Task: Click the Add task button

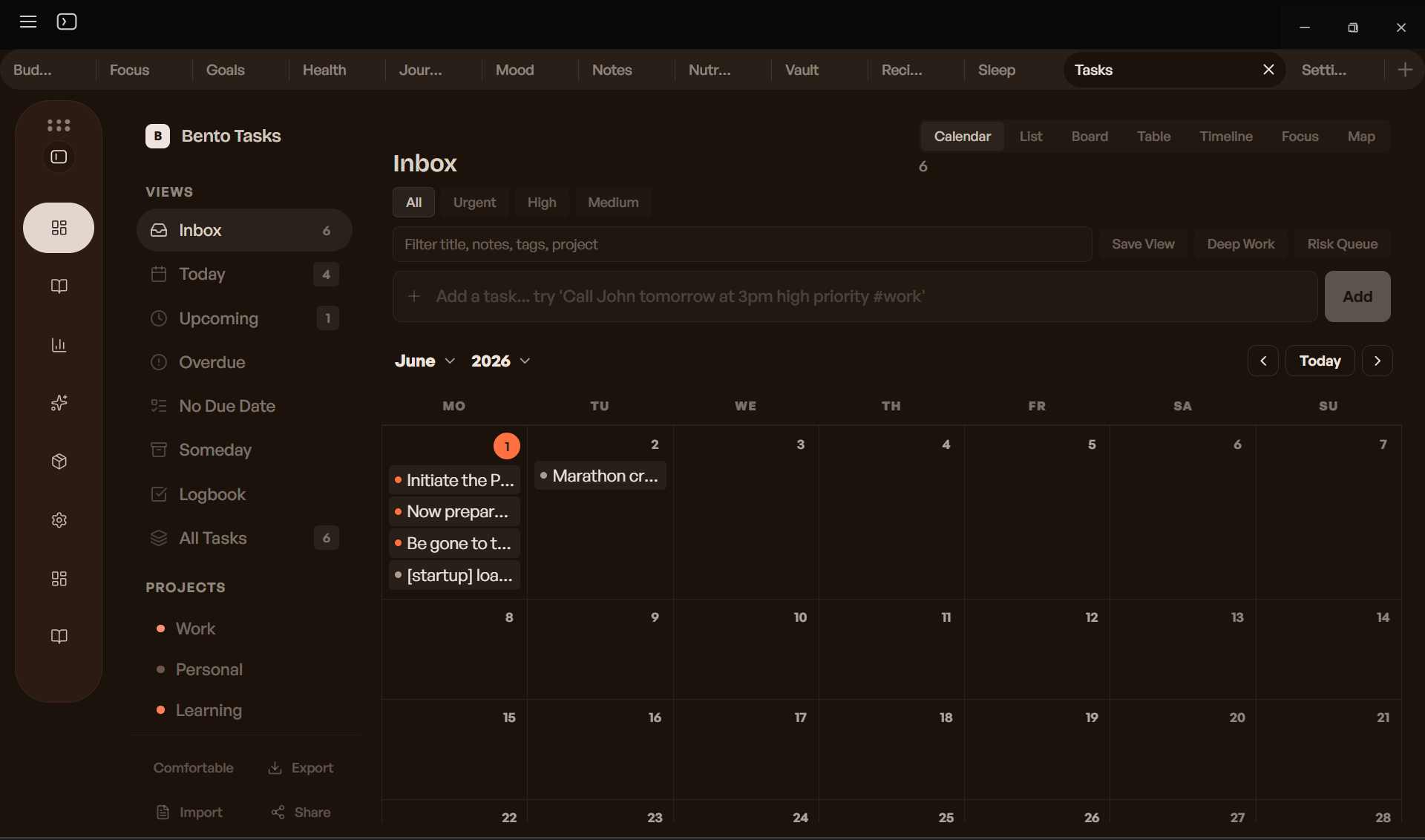Action: (x=1357, y=296)
